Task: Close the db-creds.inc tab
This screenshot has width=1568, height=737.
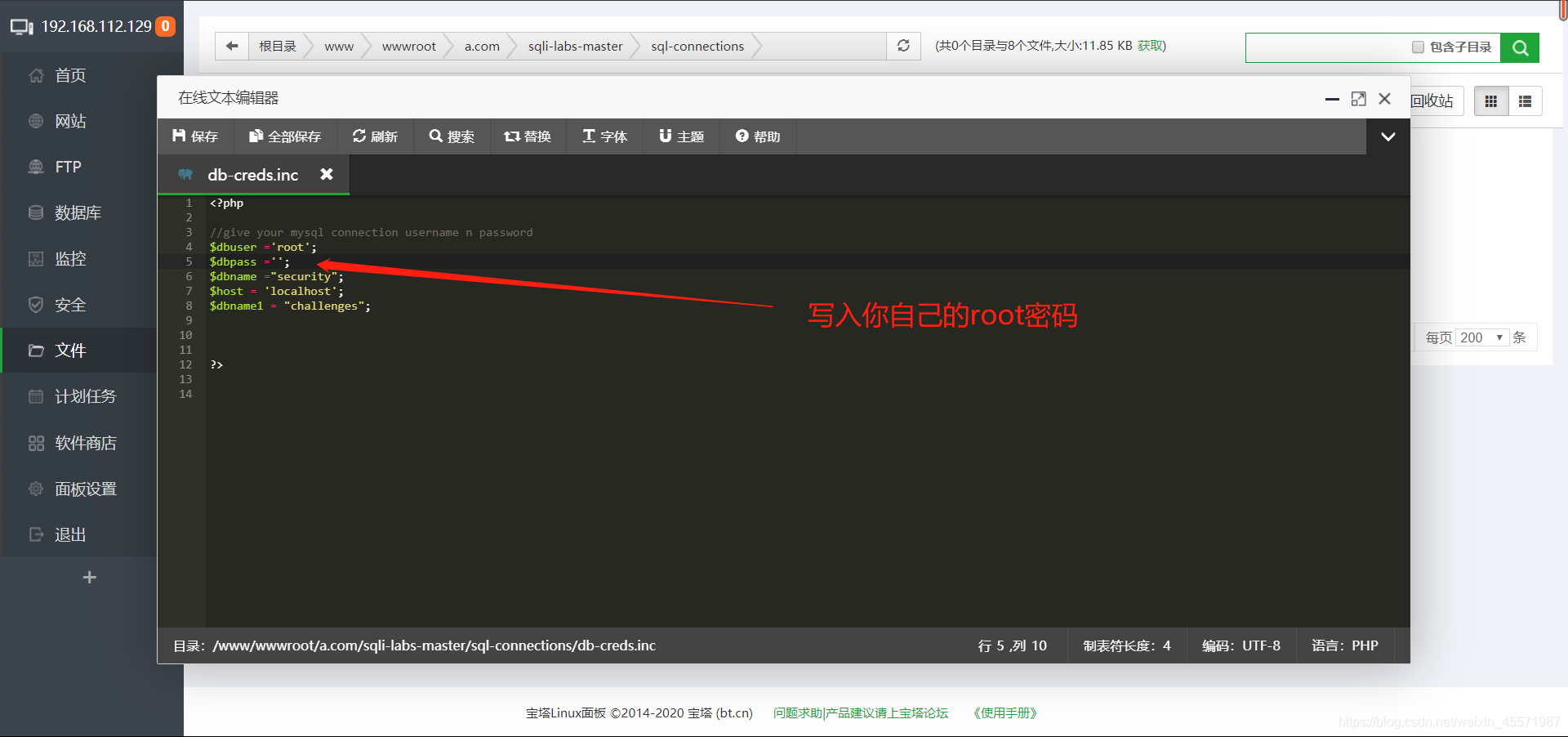Action: click(x=327, y=174)
